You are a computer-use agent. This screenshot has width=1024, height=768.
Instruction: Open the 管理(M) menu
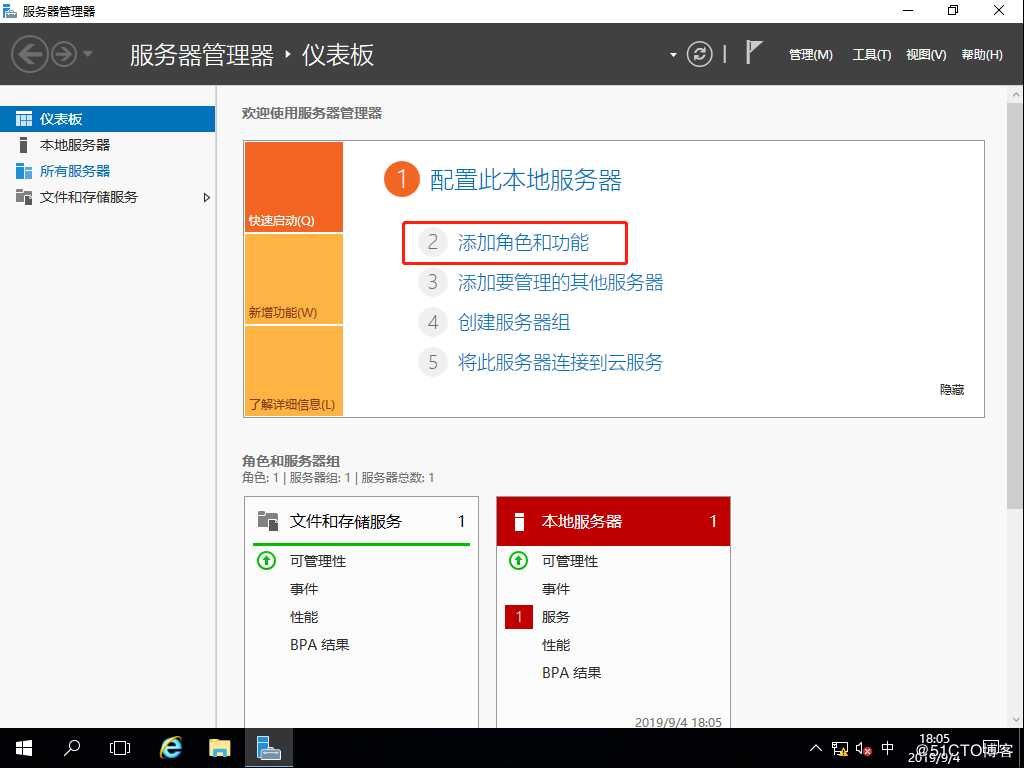point(810,55)
